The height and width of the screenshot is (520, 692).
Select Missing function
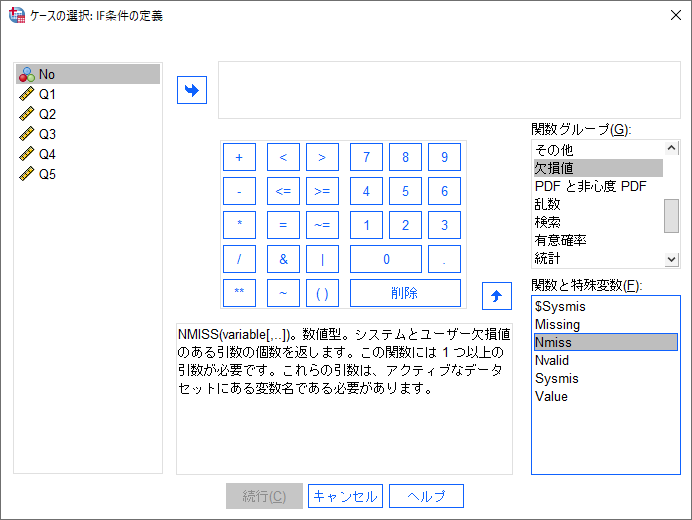[606, 324]
